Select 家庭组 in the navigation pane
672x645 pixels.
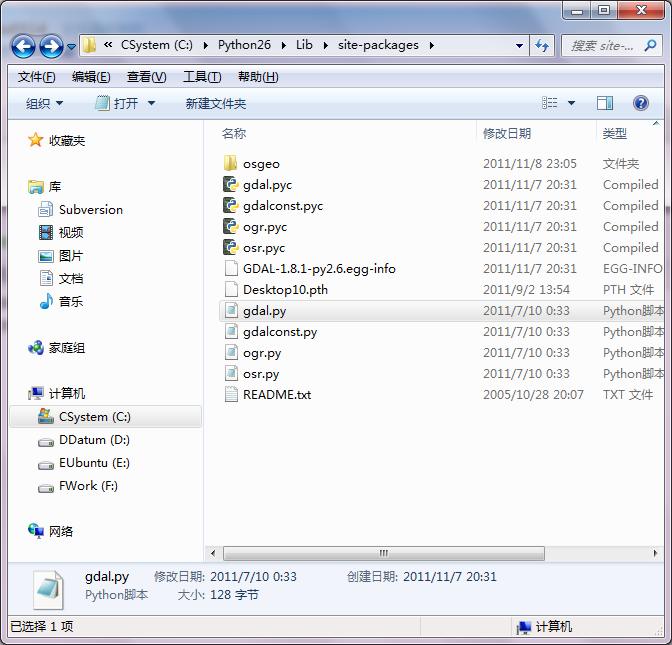(67, 348)
